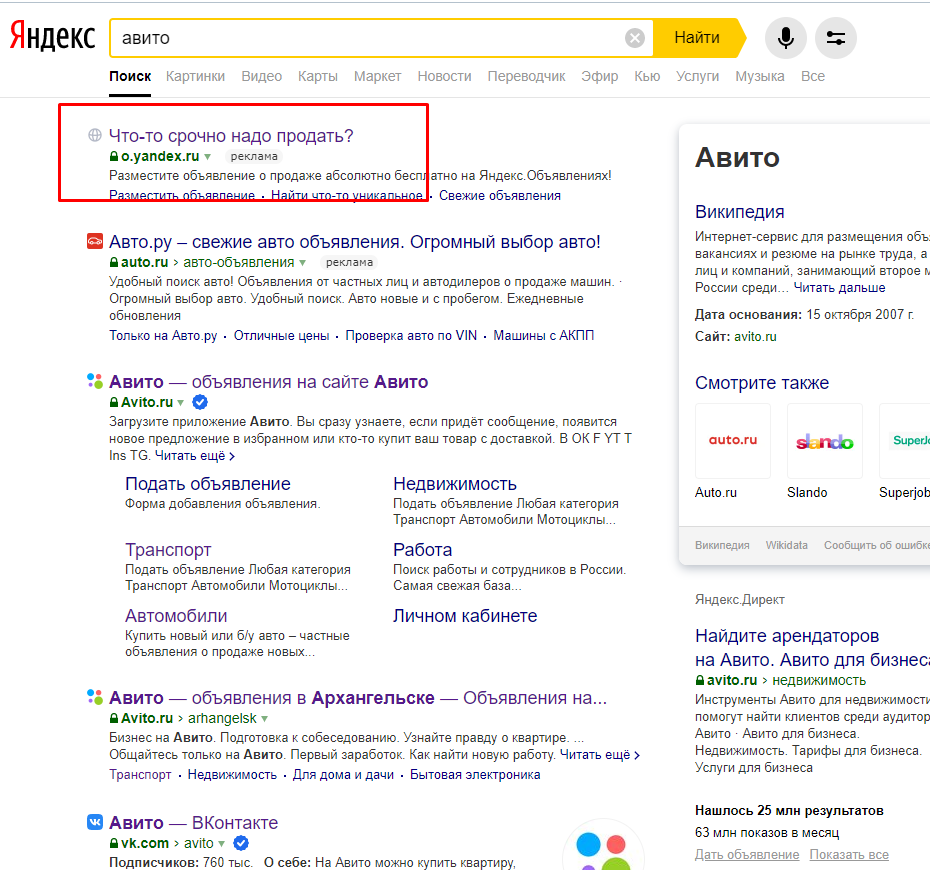Expand Читать ещё in the main Avito result snippet
The width and height of the screenshot is (930, 870).
pyautogui.click(x=195, y=455)
